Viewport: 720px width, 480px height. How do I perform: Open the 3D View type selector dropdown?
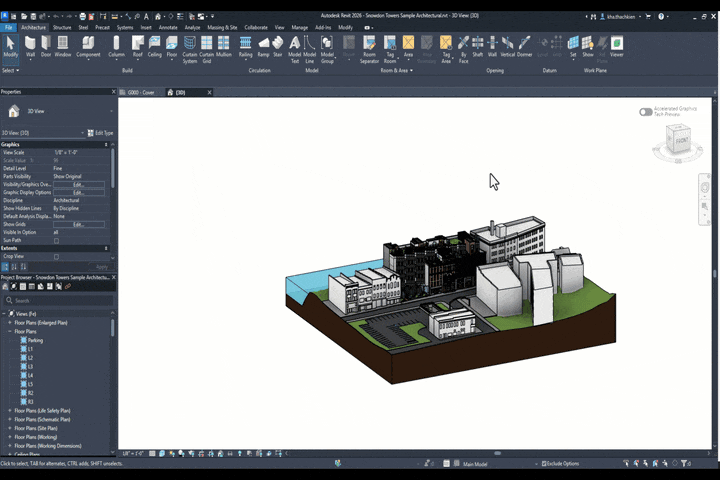(x=110, y=111)
